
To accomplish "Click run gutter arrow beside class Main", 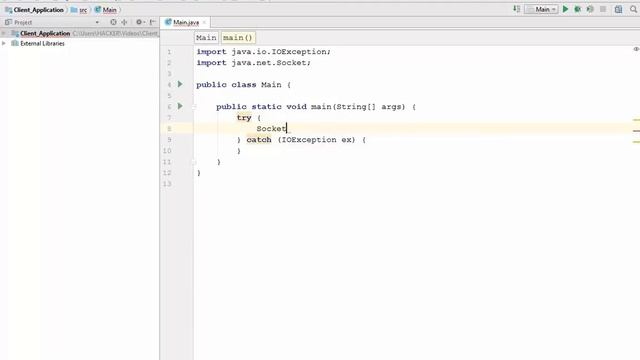I will (x=180, y=84).
